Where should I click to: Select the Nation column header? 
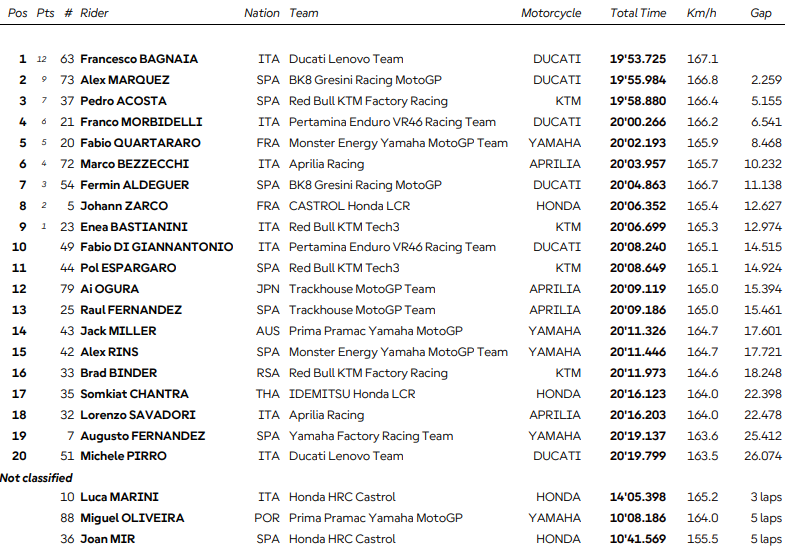click(x=262, y=13)
